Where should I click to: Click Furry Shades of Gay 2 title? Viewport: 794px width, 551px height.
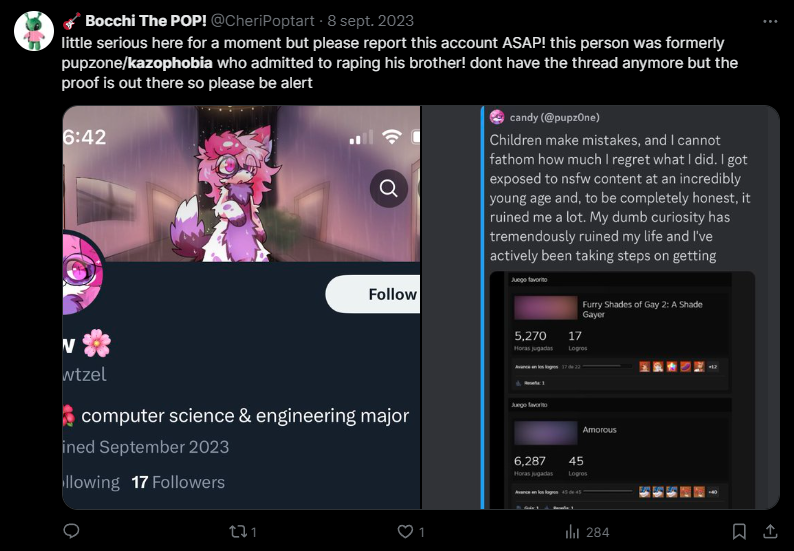[642, 309]
